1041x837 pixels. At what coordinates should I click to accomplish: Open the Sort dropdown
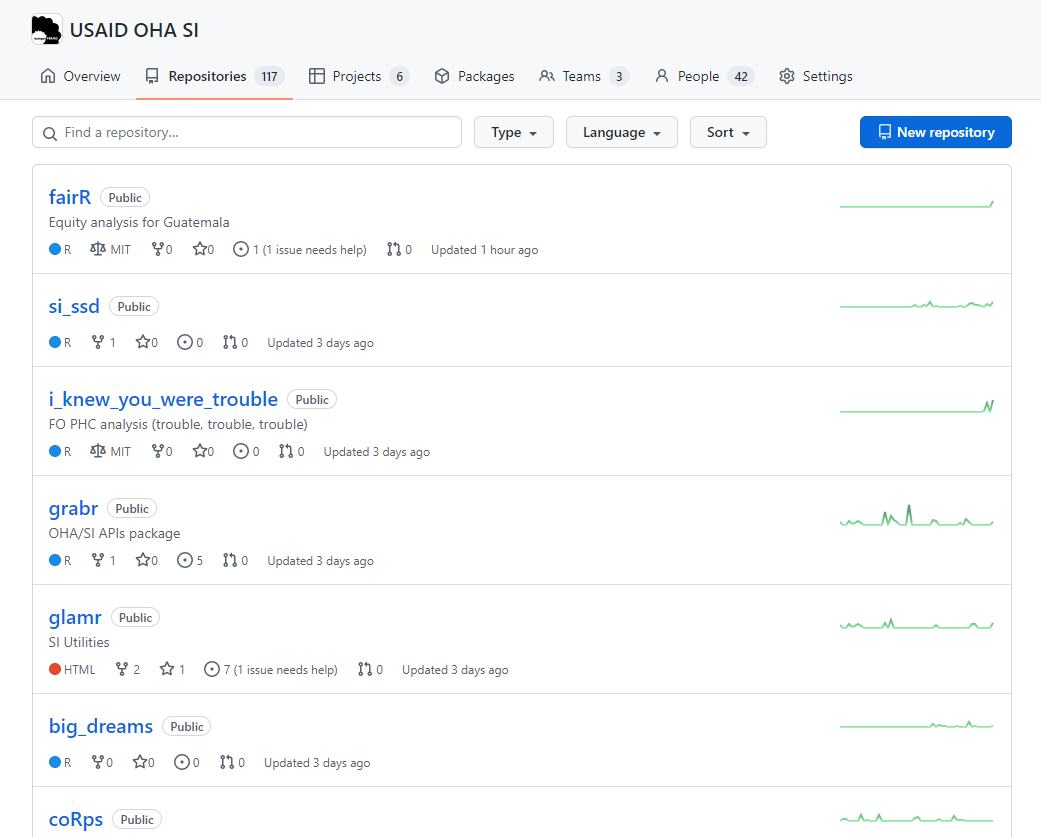pos(728,132)
